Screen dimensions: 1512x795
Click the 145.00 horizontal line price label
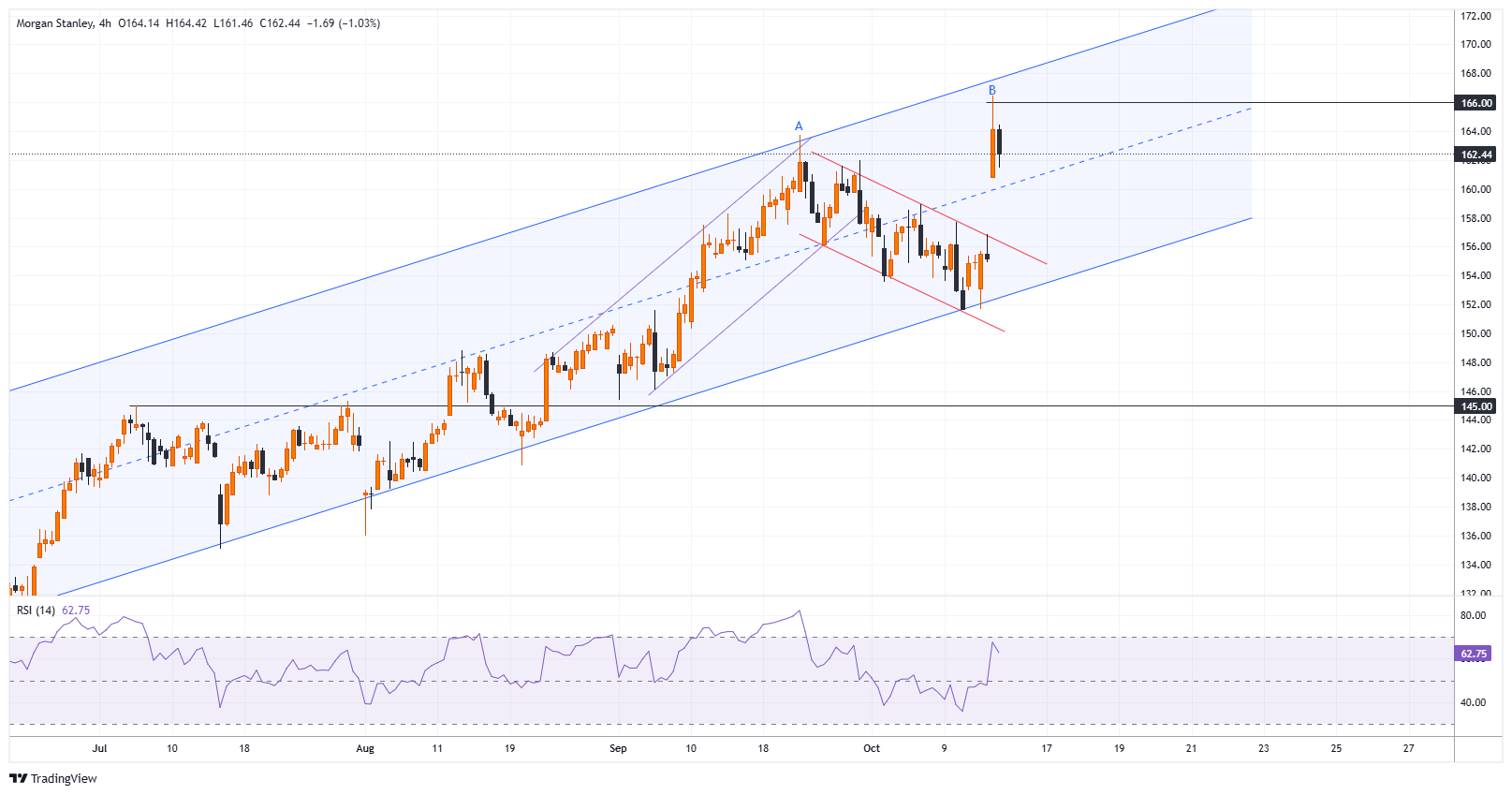(x=1476, y=406)
